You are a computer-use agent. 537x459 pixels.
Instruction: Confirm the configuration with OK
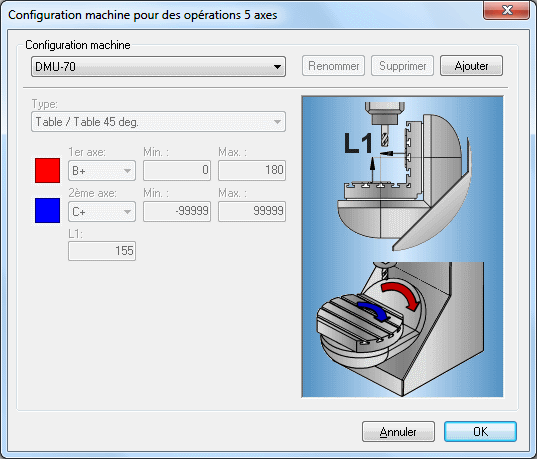click(480, 432)
